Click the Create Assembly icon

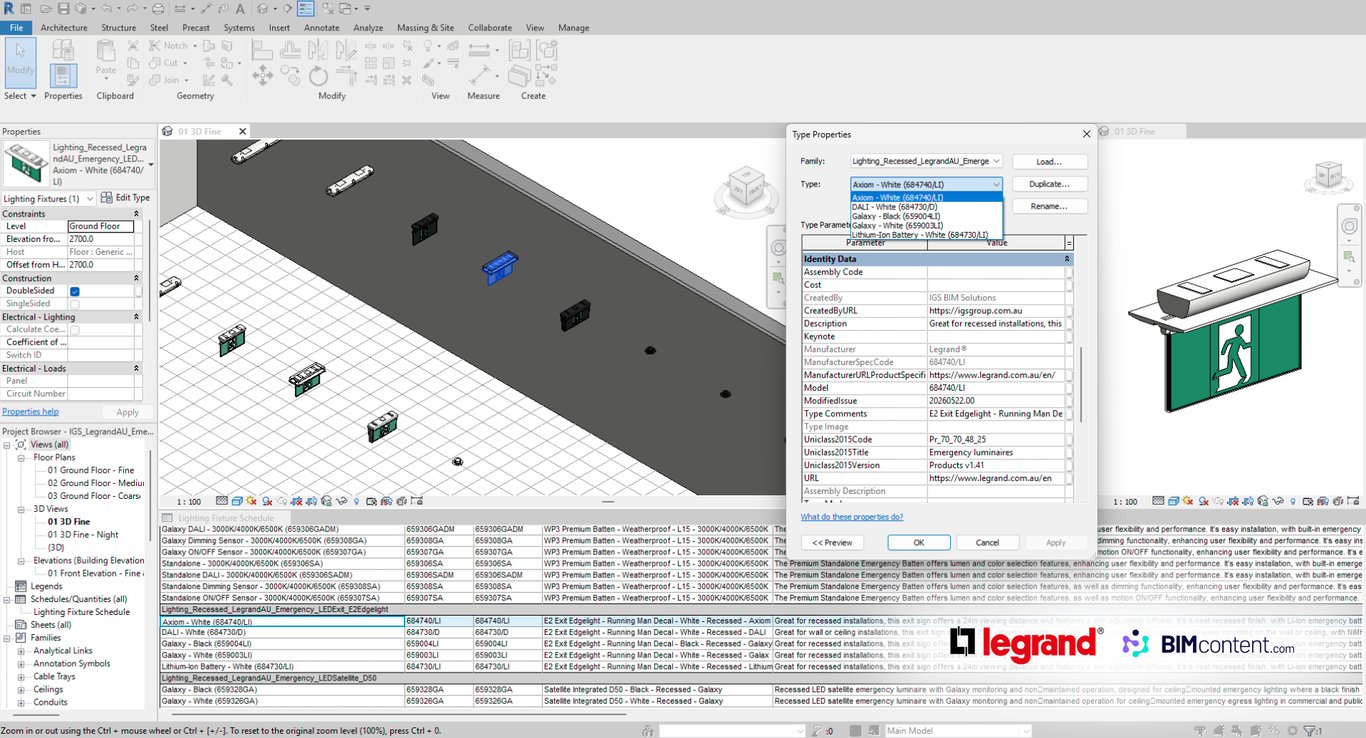(520, 49)
